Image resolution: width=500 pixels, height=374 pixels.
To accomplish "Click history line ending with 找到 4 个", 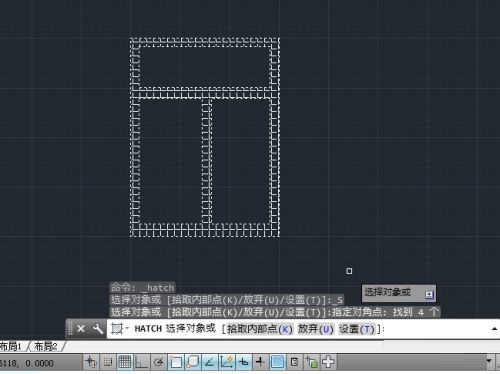I will coord(275,312).
